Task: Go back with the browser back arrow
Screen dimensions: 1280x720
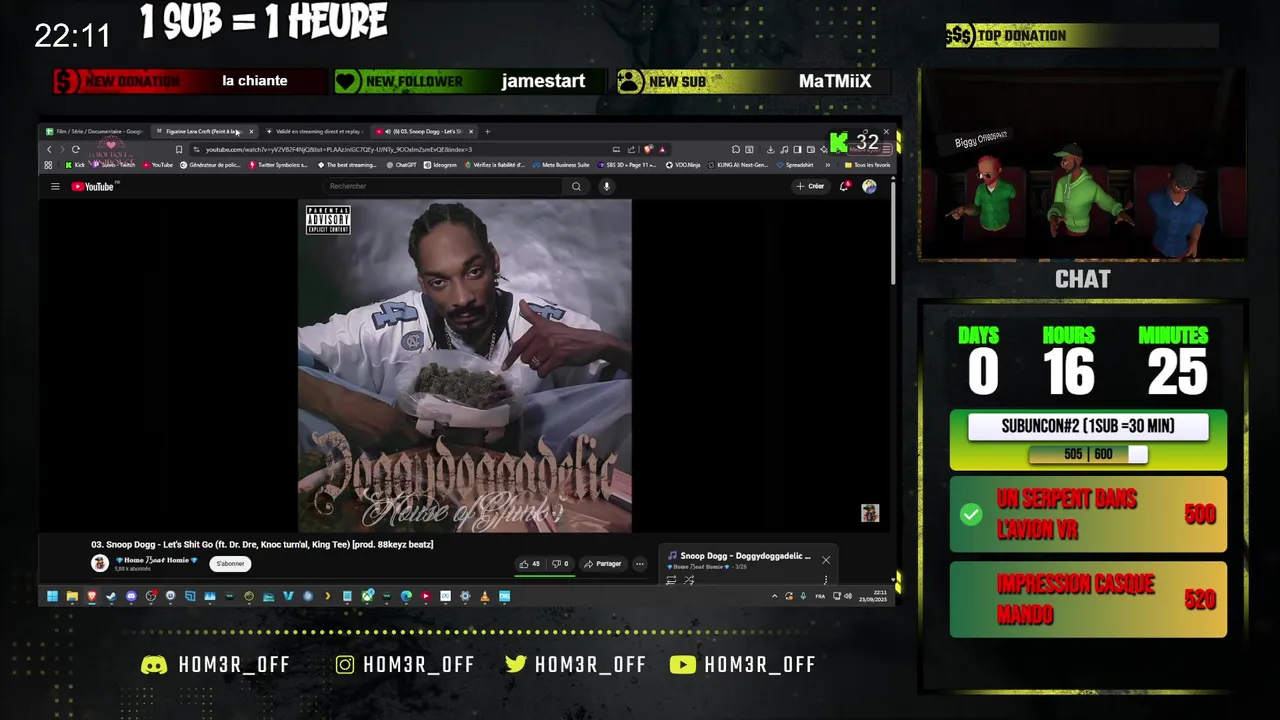Action: click(49, 149)
